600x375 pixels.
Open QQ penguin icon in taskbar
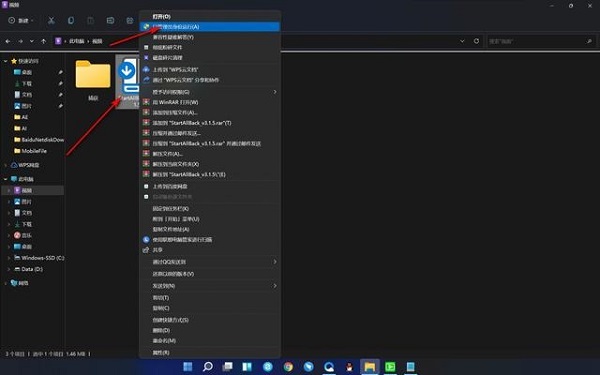click(x=349, y=367)
